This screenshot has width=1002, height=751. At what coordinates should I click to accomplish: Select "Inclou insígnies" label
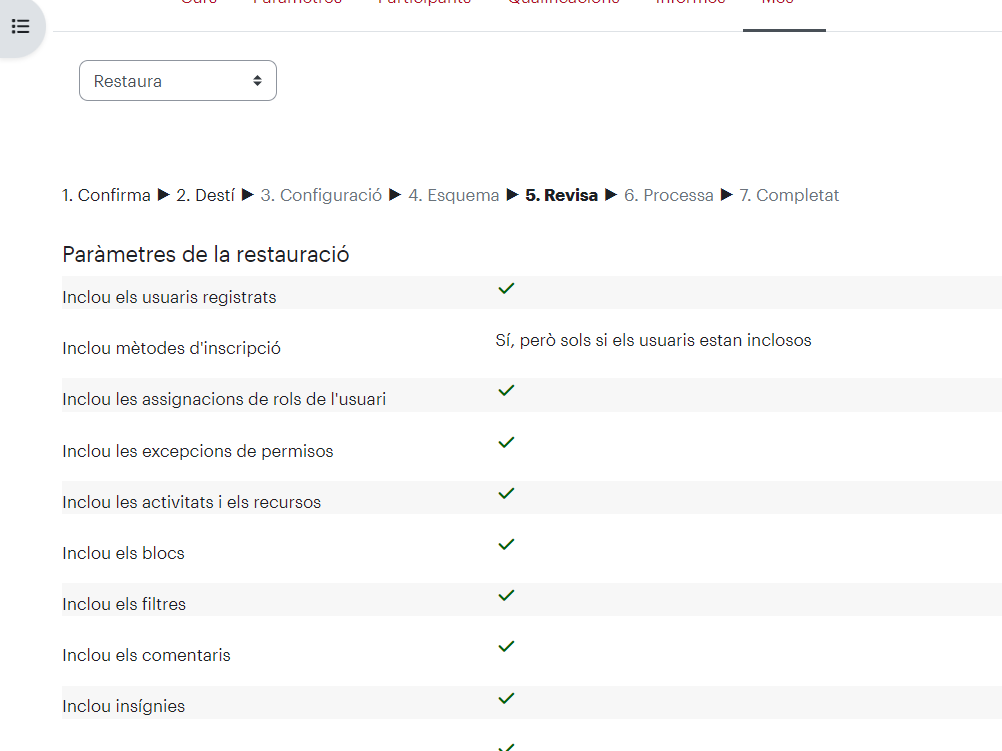pos(123,706)
